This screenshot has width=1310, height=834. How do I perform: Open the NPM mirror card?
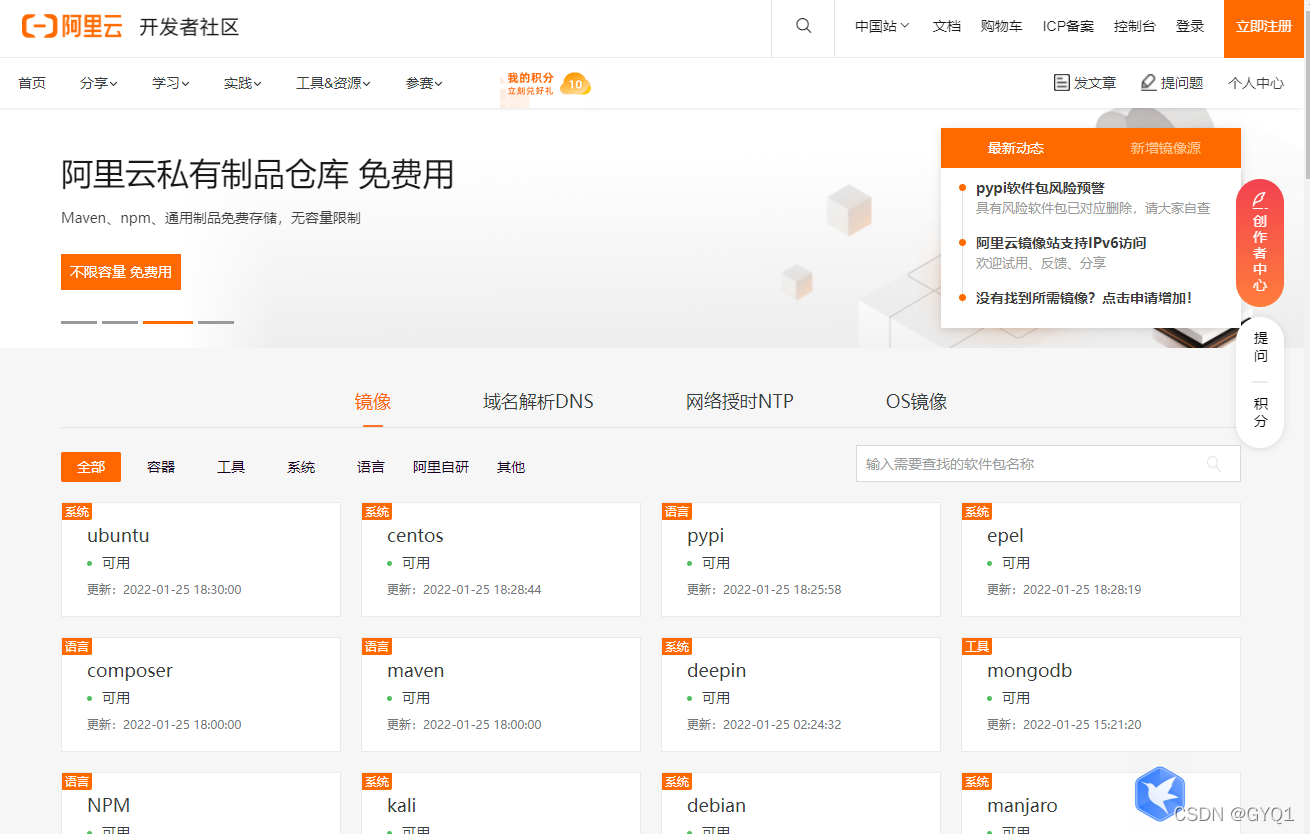tap(201, 803)
